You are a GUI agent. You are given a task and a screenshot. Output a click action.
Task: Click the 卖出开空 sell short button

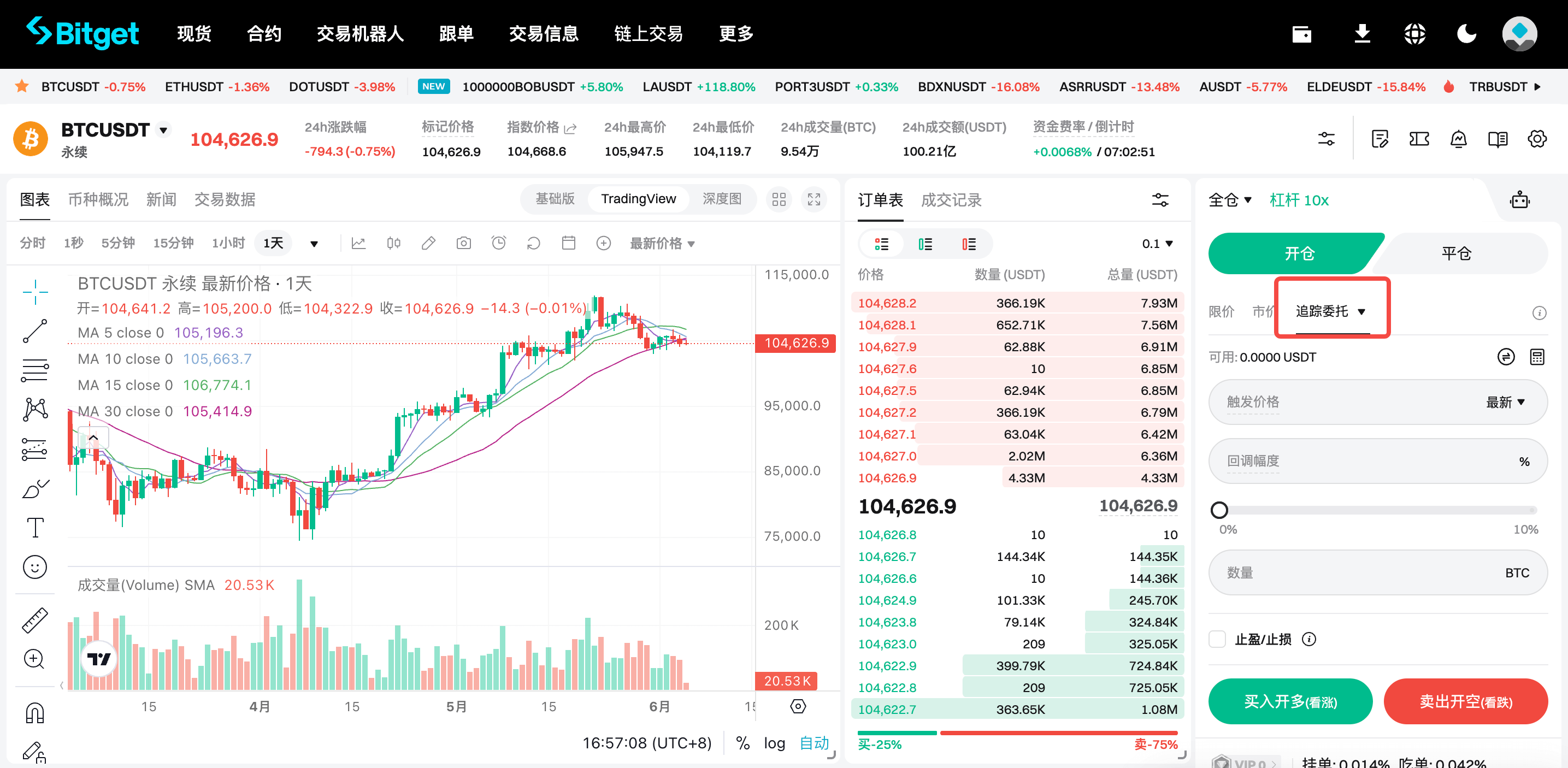tap(1465, 702)
